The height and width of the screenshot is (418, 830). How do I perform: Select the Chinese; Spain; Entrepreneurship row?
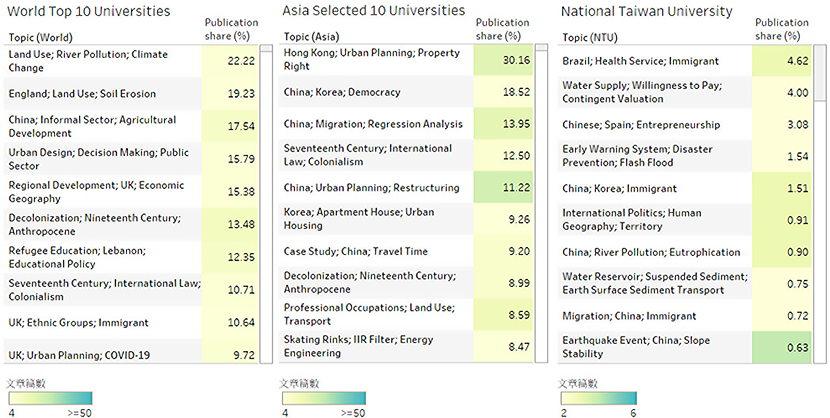click(684, 125)
